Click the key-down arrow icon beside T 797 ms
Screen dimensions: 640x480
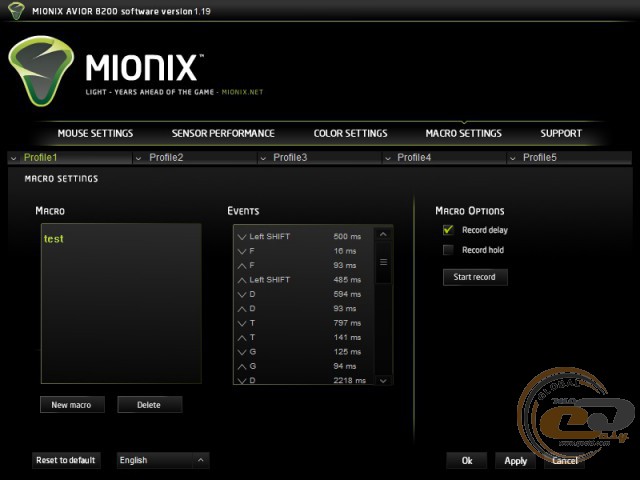242,323
